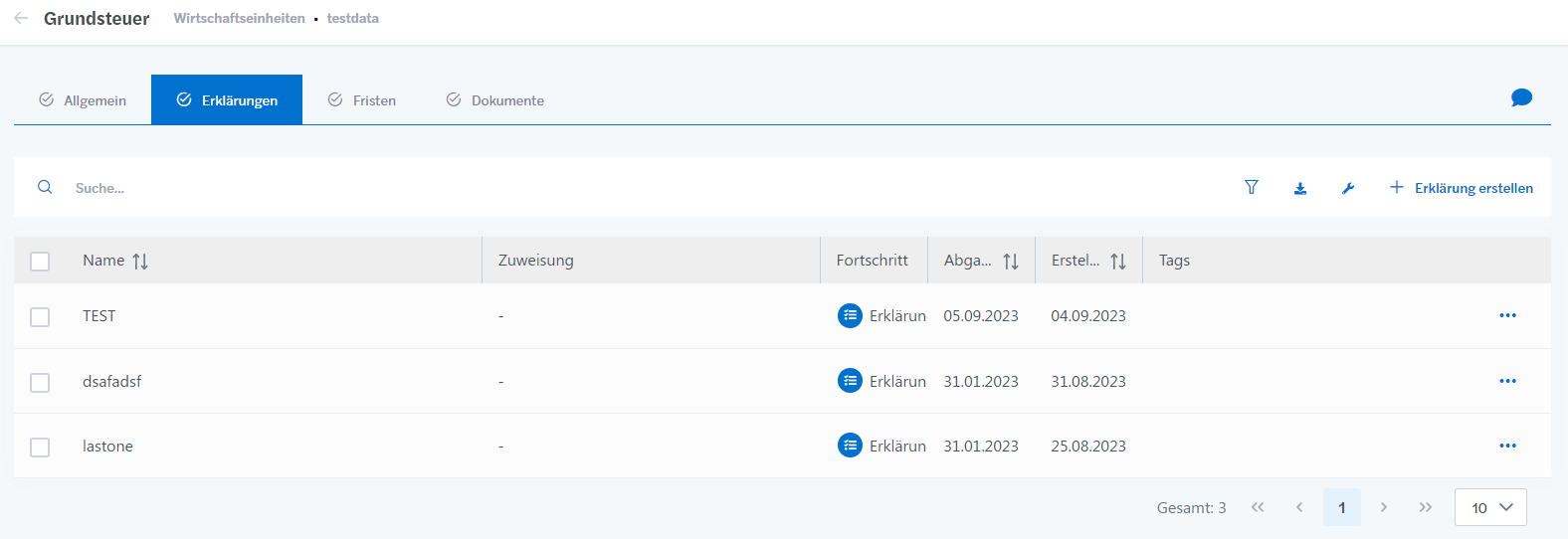Open the Wirtschaftseinheiten breadcrumb link
This screenshot has width=1568, height=539.
pos(239,18)
